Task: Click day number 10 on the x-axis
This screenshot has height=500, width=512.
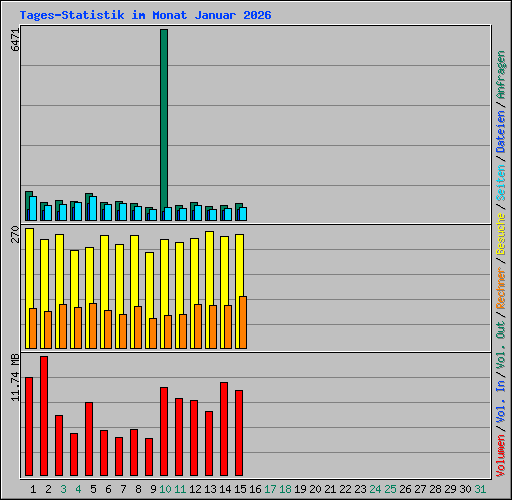Action: [165, 489]
